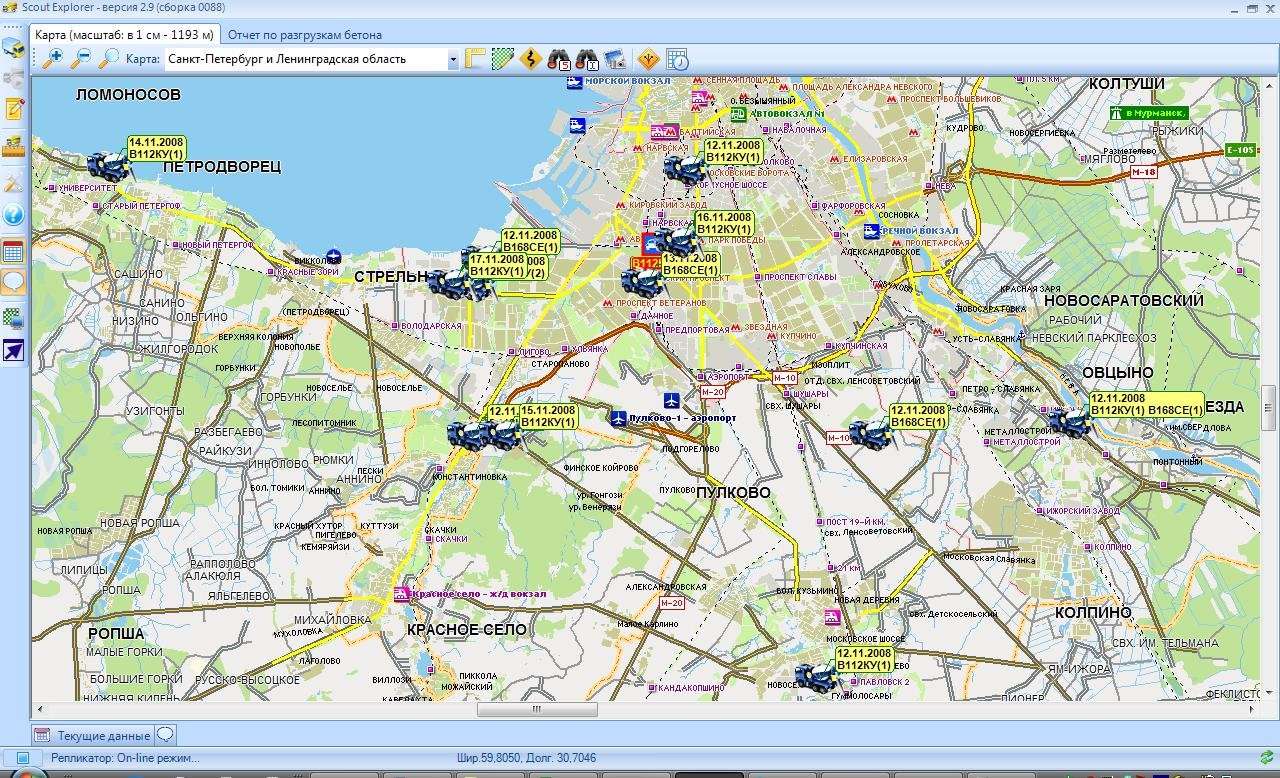Screen dimensions: 1280x778
Task: Click the 17.11.2008 B112KУ(1) vehicle label
Action: [x=497, y=265]
